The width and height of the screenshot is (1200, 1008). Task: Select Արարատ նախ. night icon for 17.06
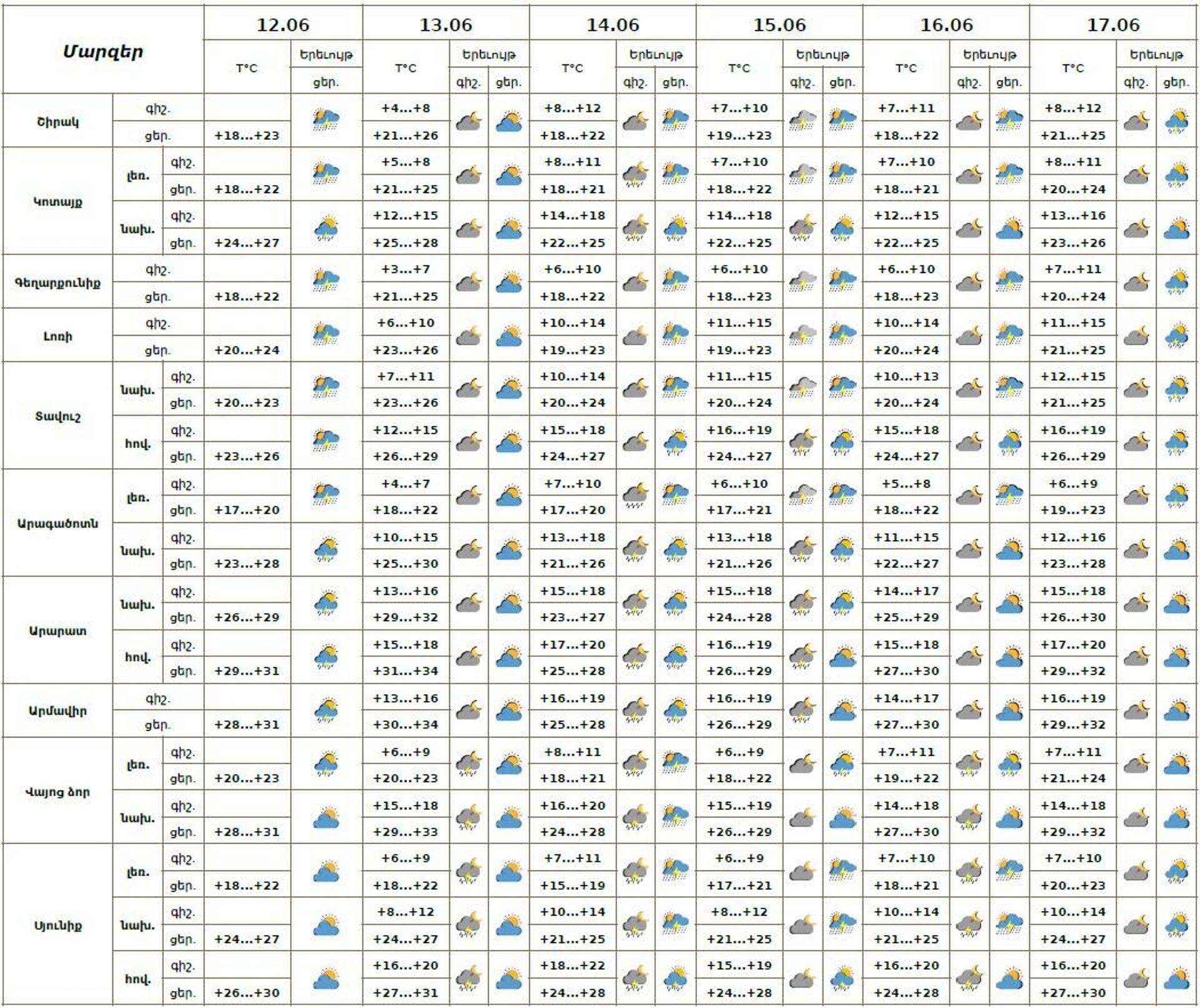[1136, 603]
